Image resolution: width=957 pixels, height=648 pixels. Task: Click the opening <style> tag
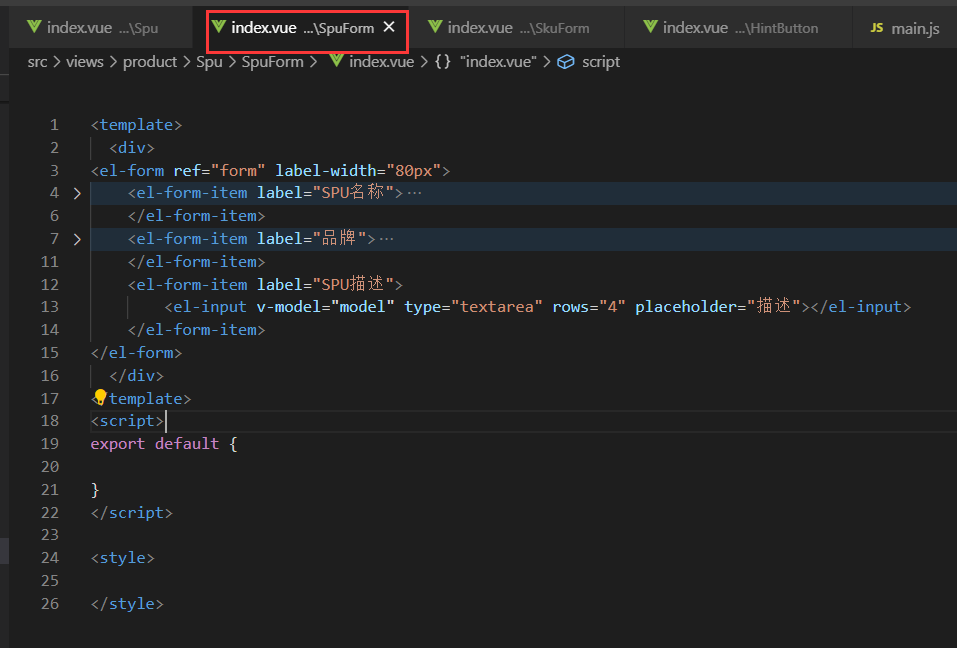tap(123, 558)
